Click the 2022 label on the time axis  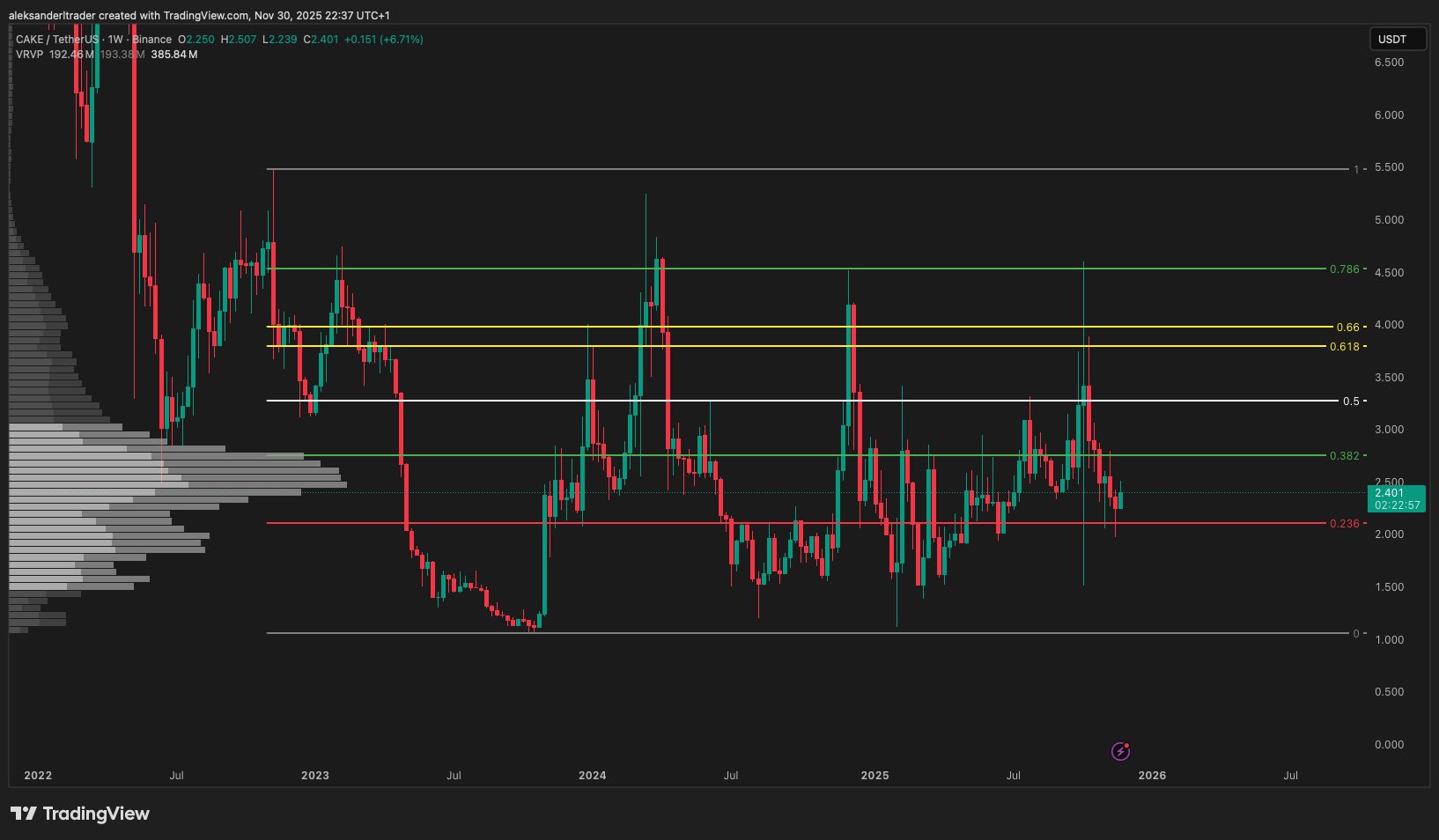pyautogui.click(x=38, y=776)
